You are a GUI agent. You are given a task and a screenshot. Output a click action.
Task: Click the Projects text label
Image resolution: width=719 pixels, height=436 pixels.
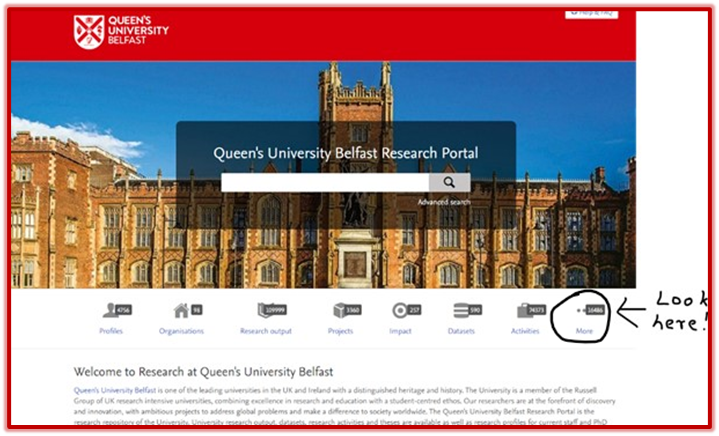pyautogui.click(x=340, y=331)
